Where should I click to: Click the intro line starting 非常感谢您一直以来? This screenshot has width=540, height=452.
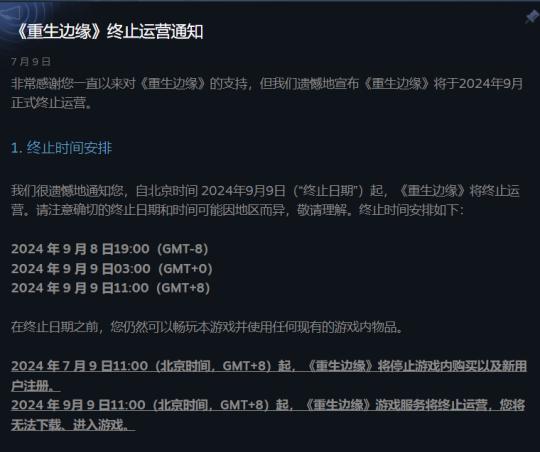(267, 84)
